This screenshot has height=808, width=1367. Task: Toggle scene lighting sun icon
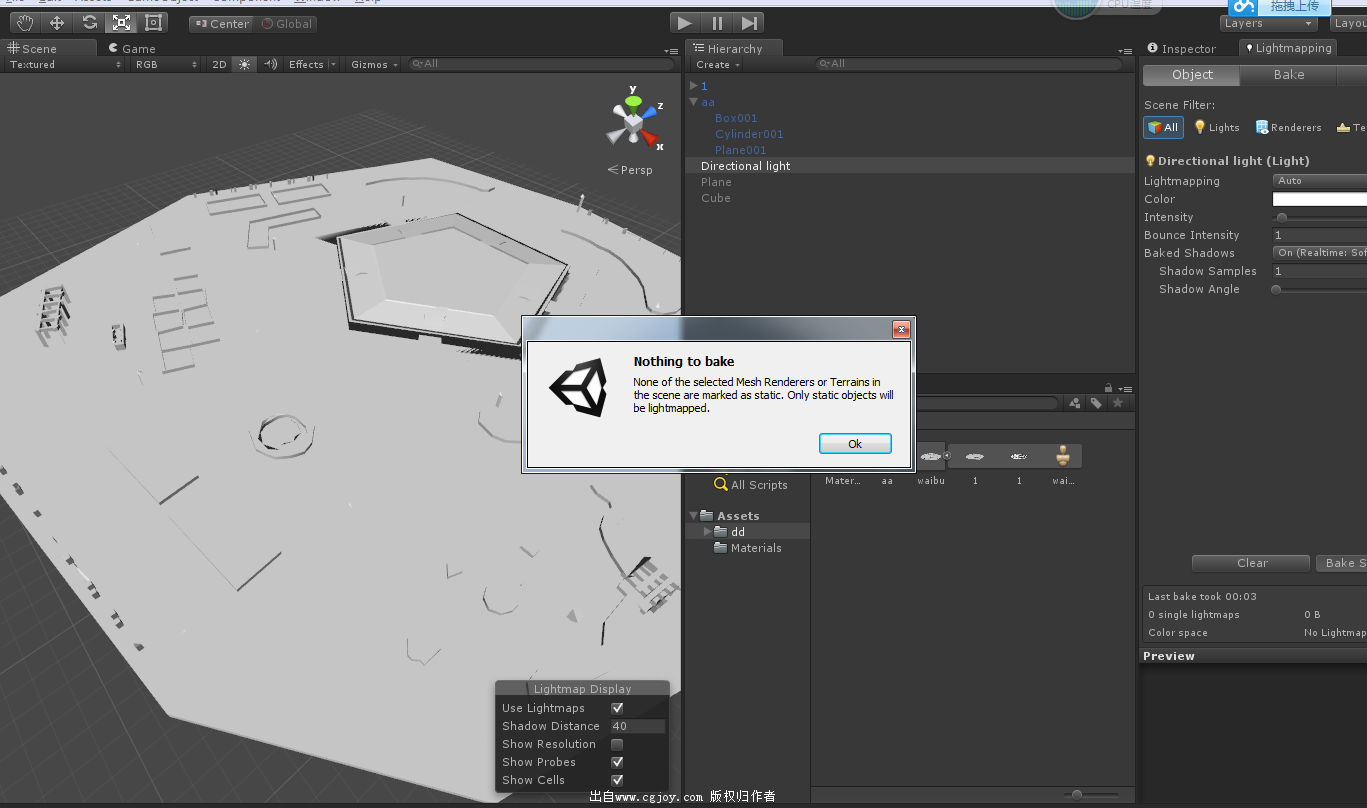pyautogui.click(x=244, y=64)
